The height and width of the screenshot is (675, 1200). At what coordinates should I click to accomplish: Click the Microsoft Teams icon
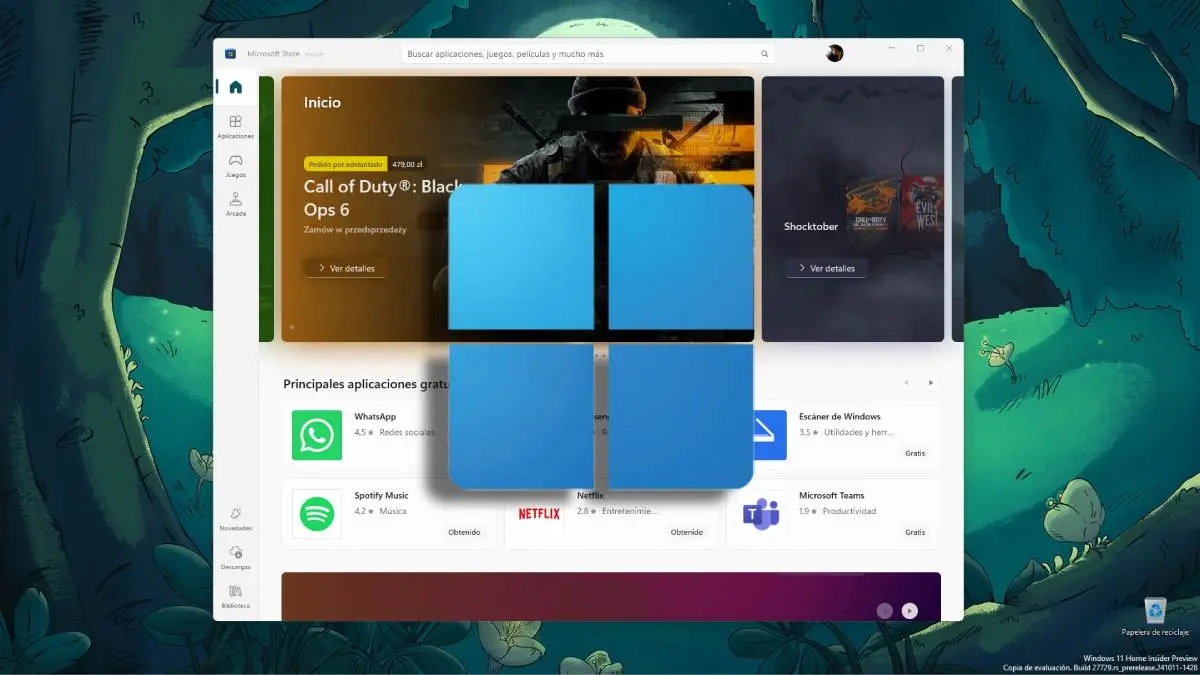click(762, 512)
